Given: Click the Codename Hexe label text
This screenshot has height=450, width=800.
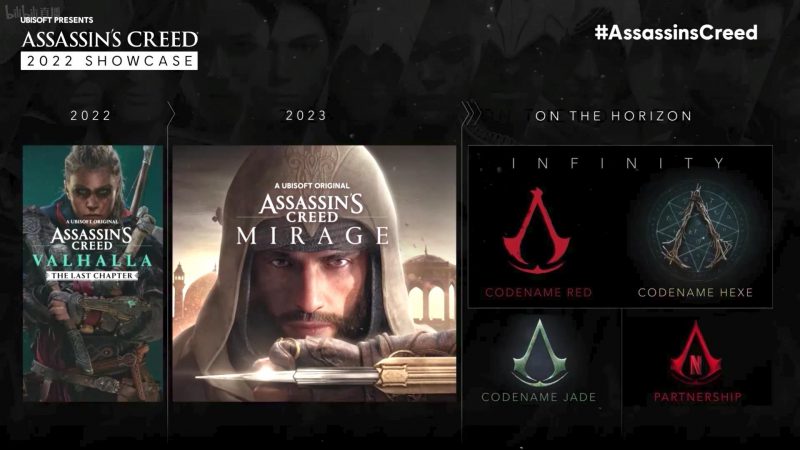Looking at the screenshot, I should [695, 292].
